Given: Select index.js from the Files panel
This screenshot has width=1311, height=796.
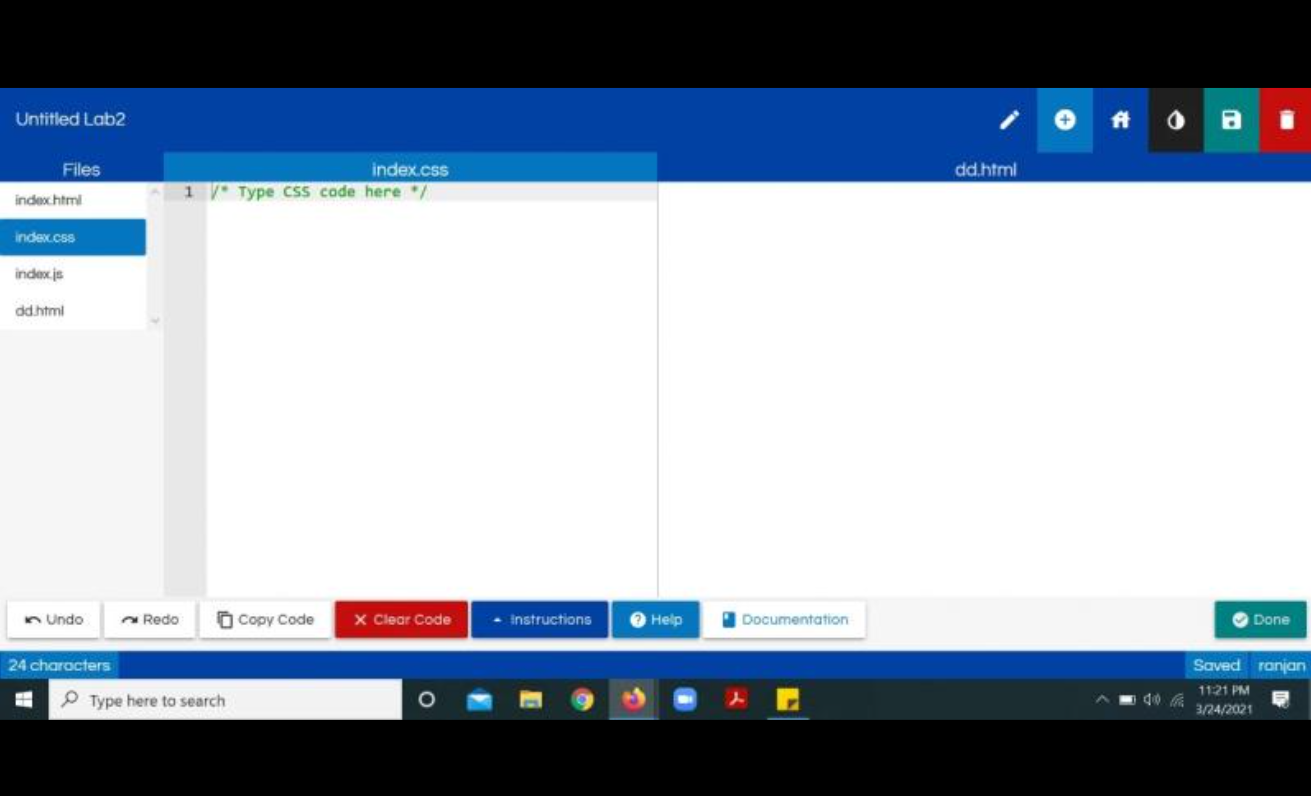Looking at the screenshot, I should click(40, 274).
